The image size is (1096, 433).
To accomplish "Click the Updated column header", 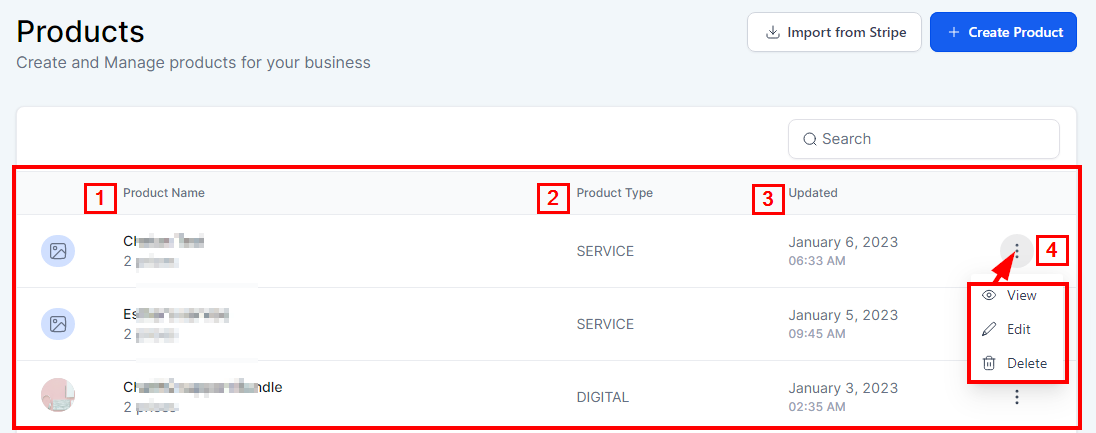I will pos(812,193).
